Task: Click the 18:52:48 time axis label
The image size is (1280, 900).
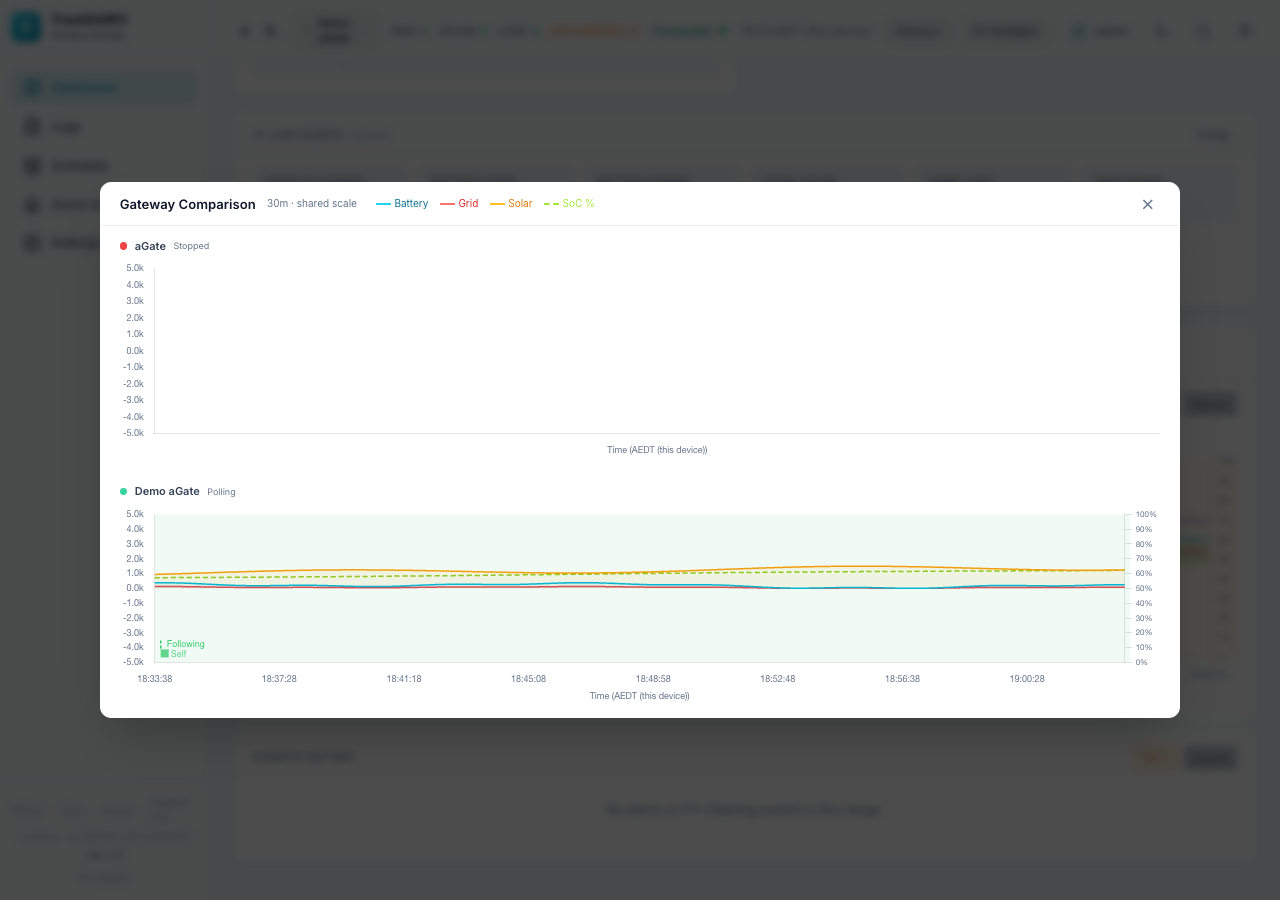Action: click(x=778, y=679)
